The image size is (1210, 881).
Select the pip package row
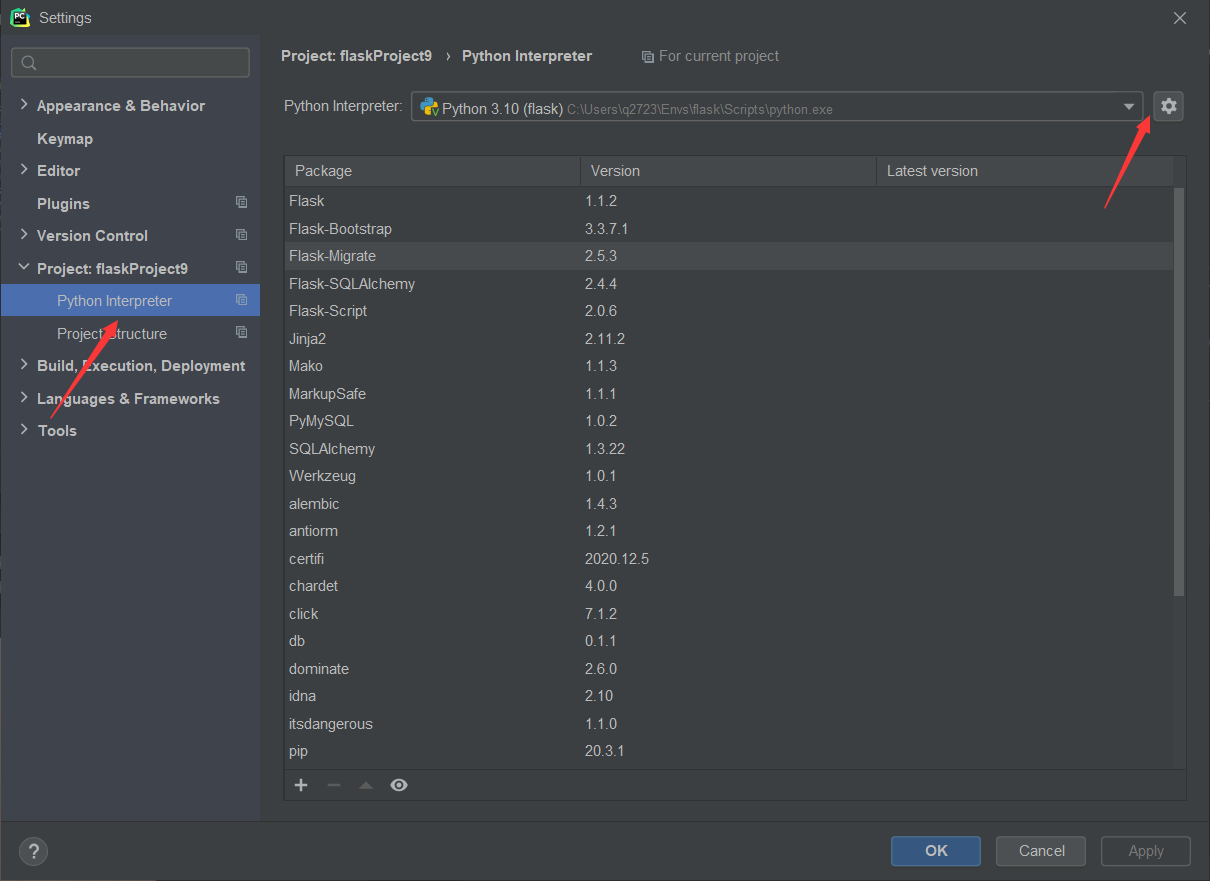pos(728,751)
